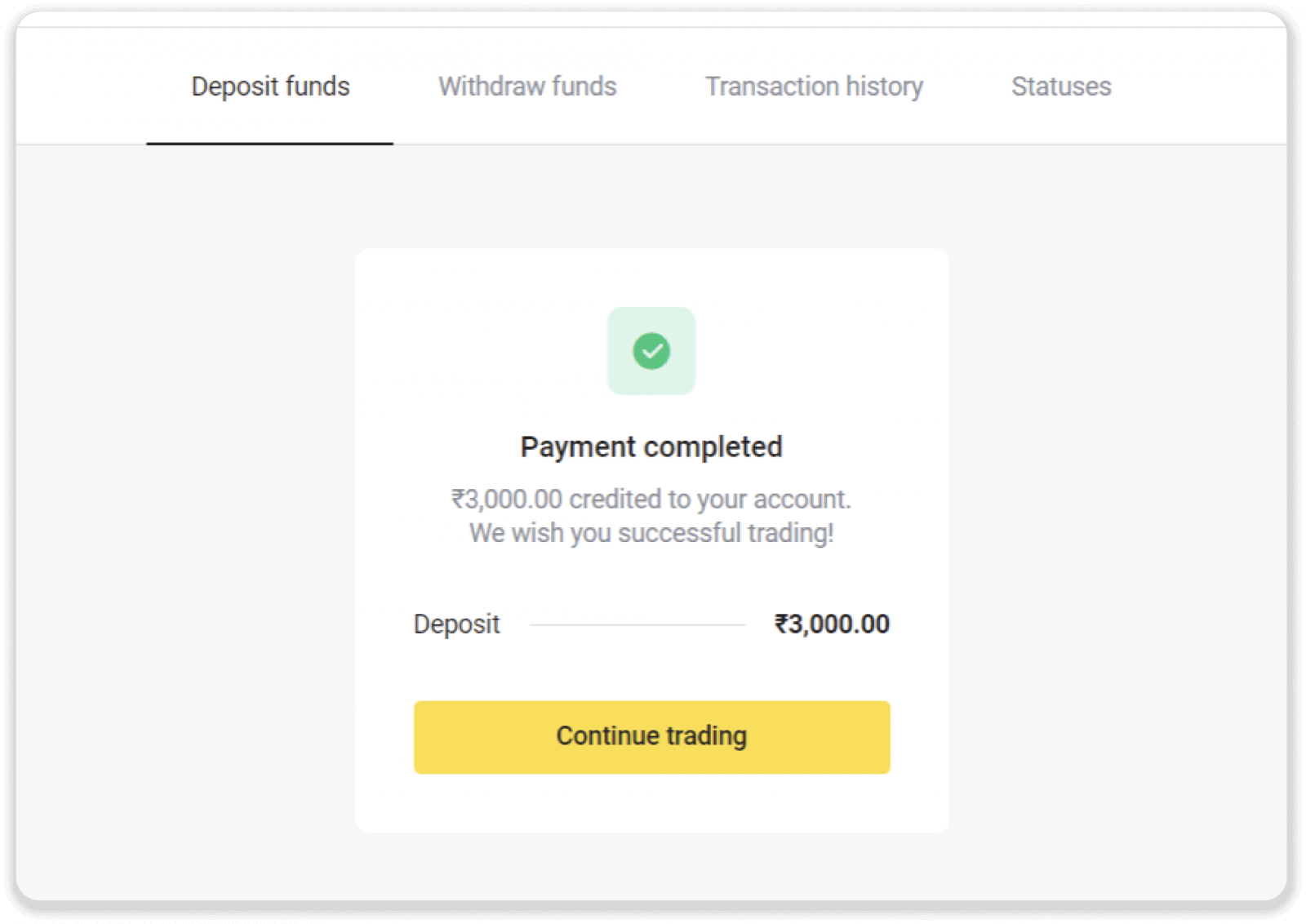Click the dark underline beneath Deposit funds

[x=269, y=144]
